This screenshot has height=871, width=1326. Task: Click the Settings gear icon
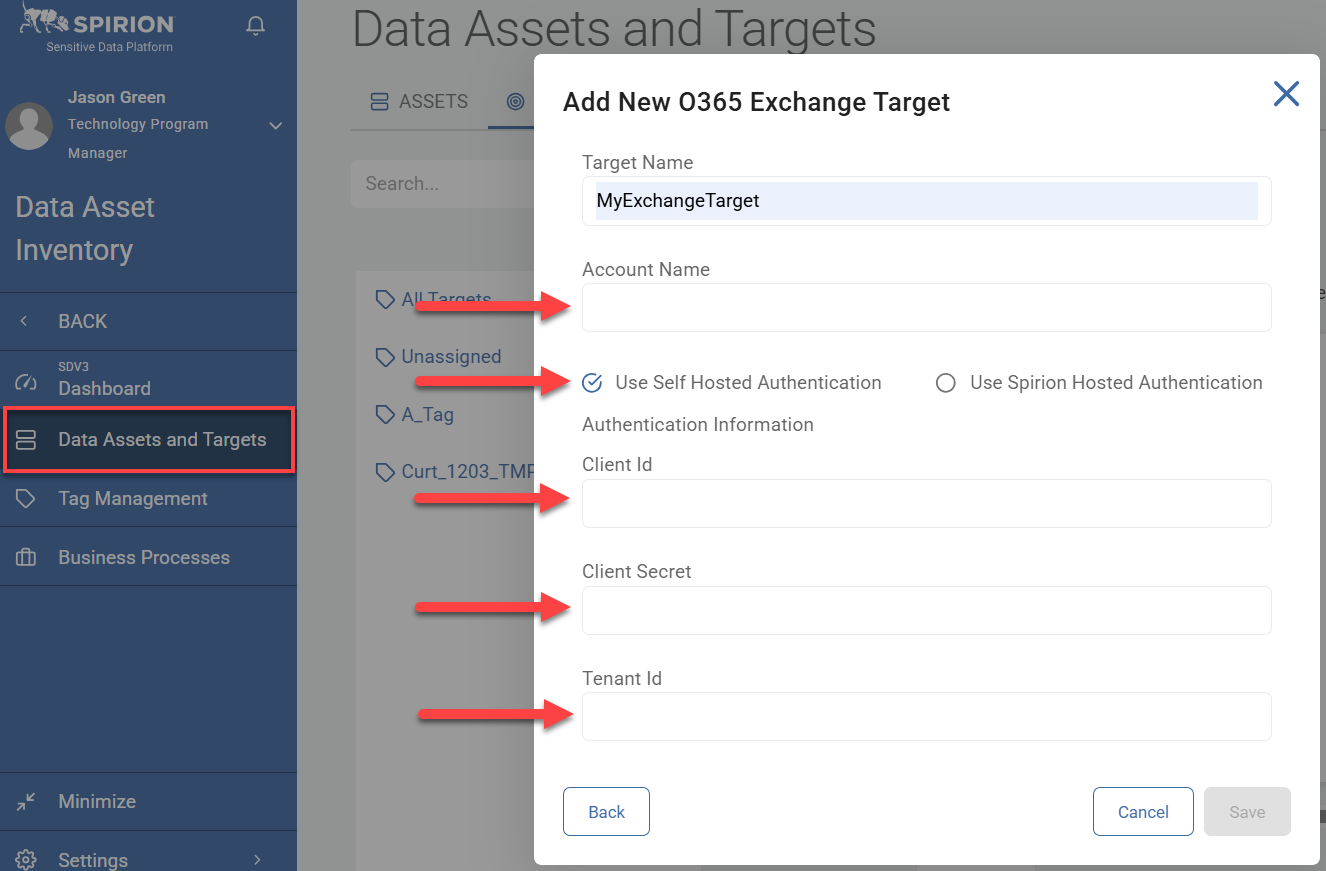point(26,860)
